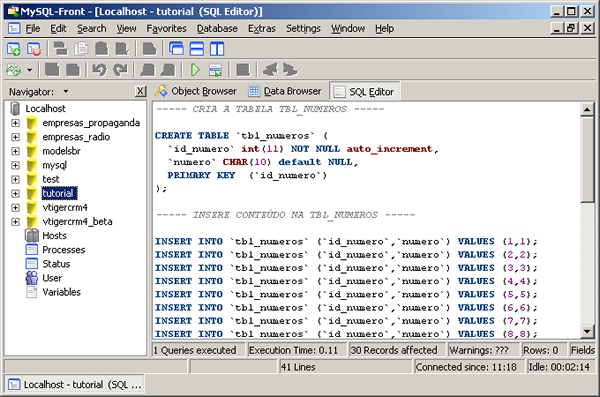600x397 pixels.
Task: Click the Processes icon in navigator
Action: 32,250
